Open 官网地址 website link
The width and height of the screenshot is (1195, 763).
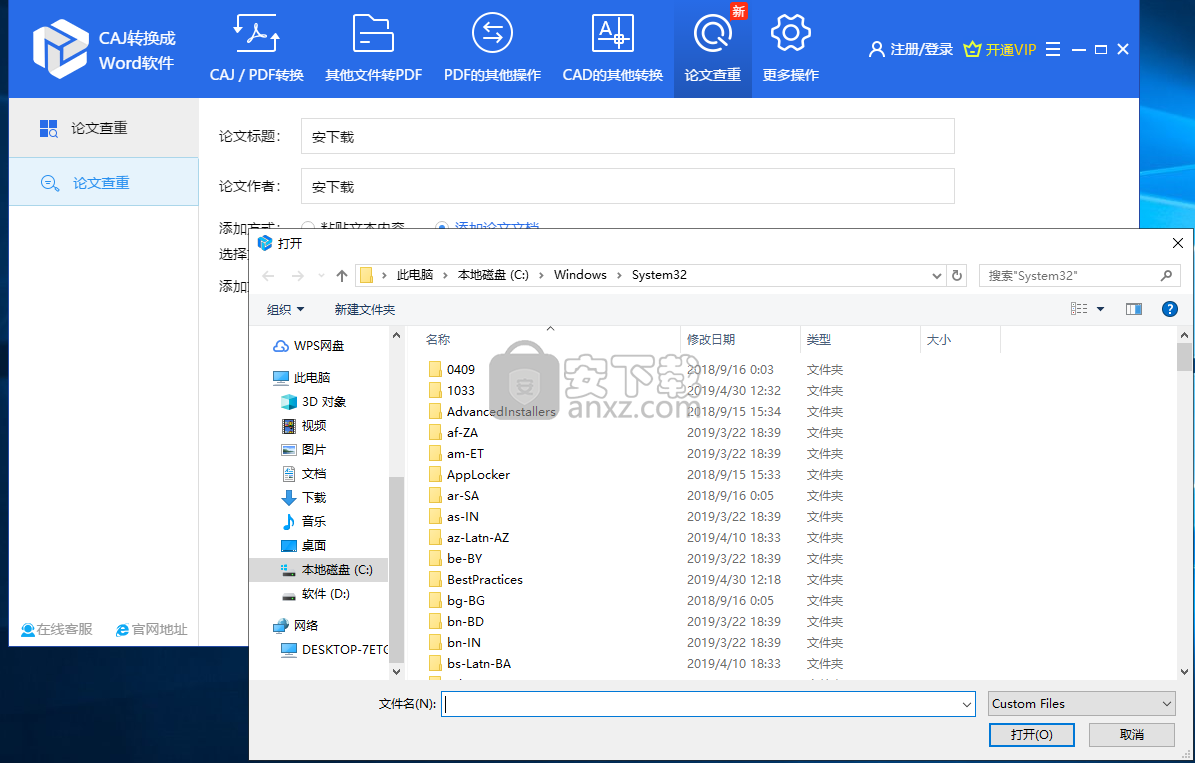(152, 630)
